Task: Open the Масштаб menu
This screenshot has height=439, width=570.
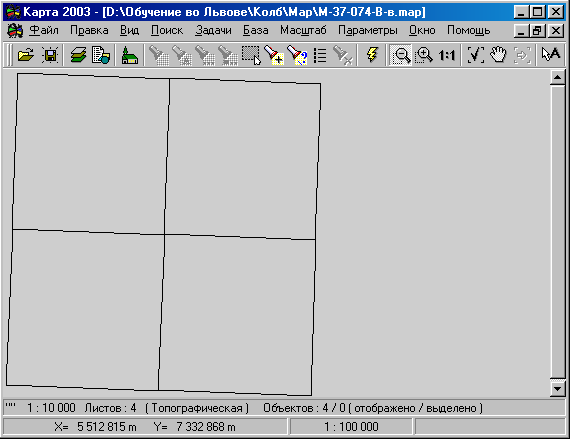Action: (303, 31)
